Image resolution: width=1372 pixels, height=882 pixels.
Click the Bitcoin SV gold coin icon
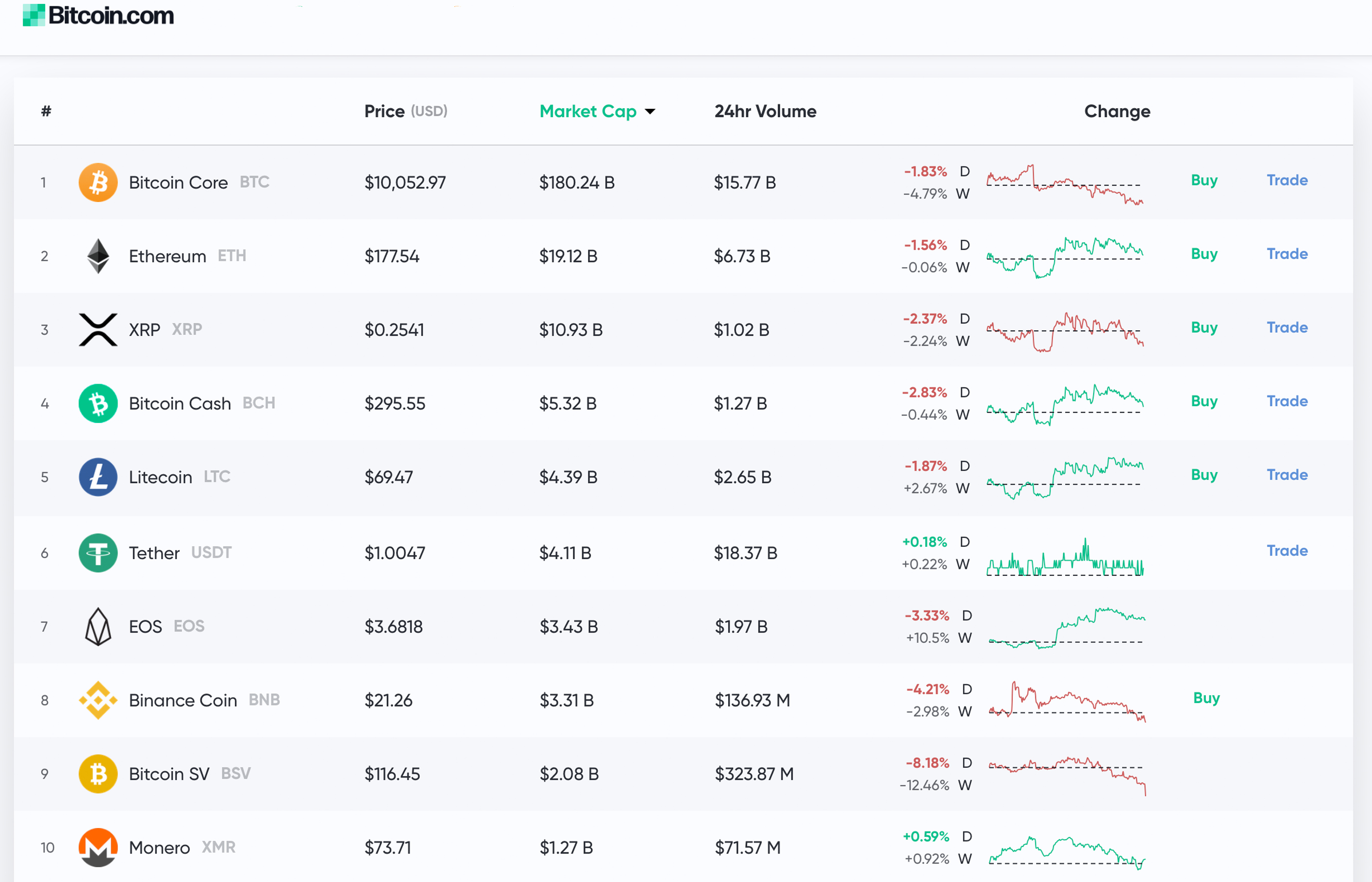pos(98,774)
